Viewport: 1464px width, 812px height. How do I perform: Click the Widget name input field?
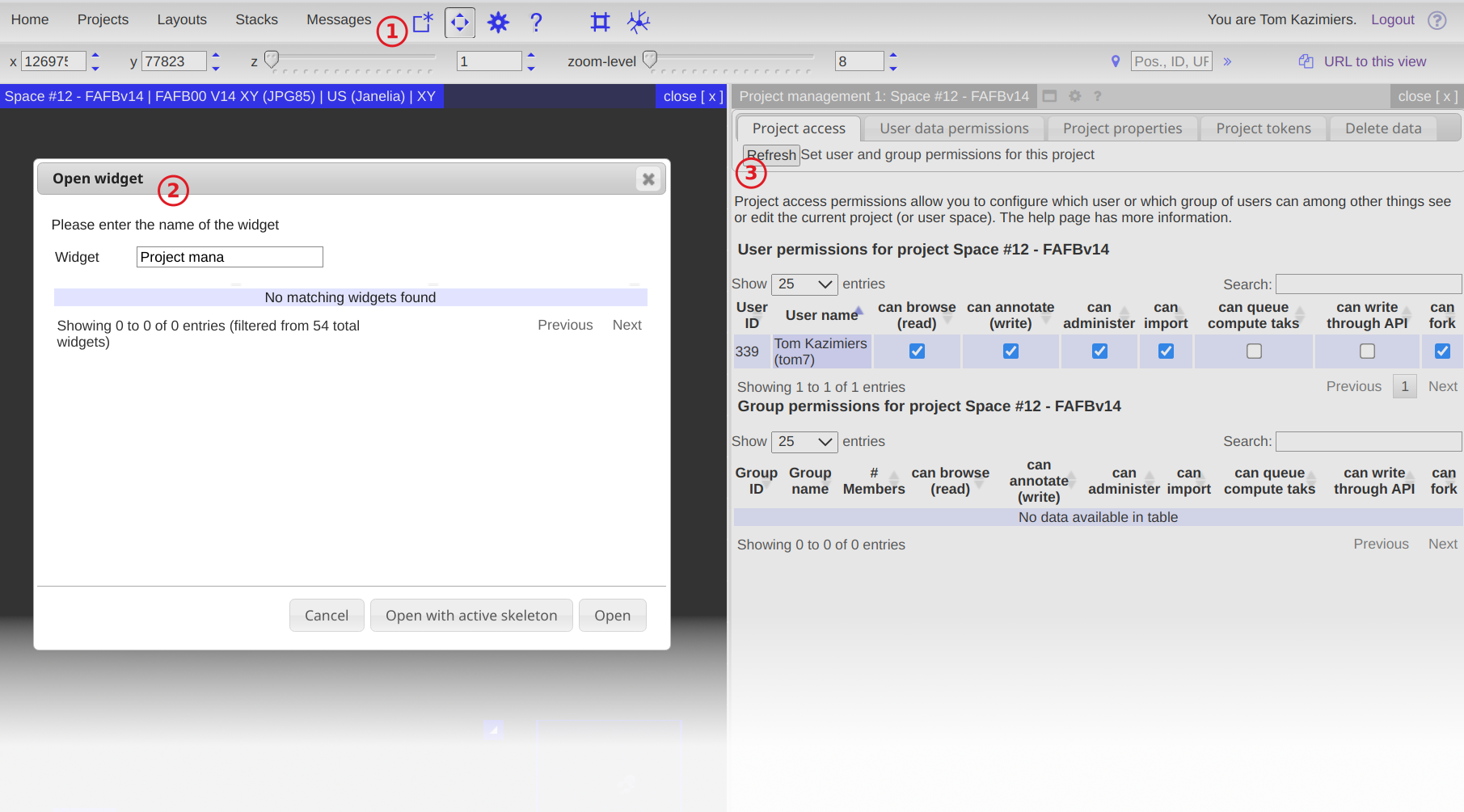[230, 257]
